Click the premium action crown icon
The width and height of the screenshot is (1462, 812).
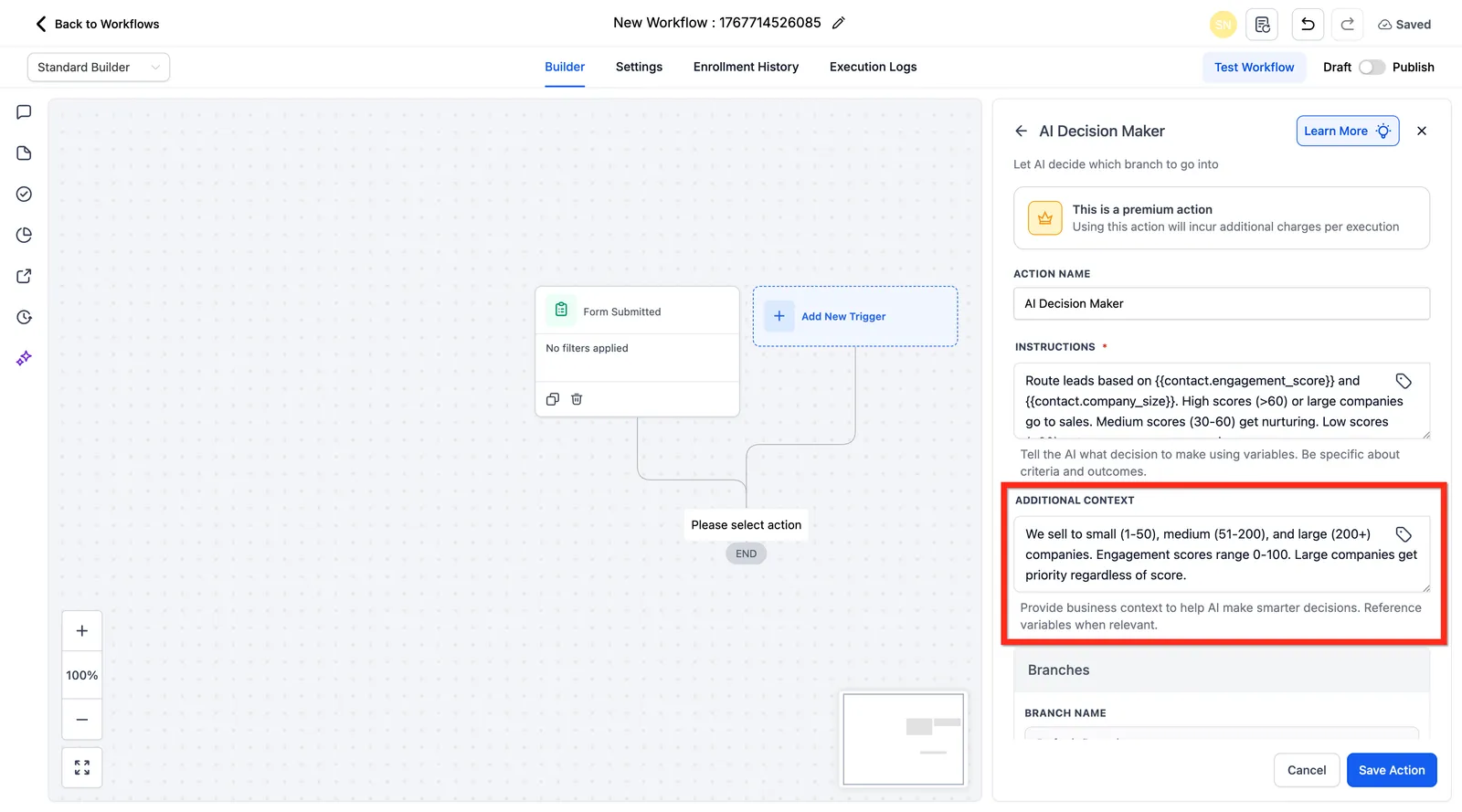[x=1045, y=218]
